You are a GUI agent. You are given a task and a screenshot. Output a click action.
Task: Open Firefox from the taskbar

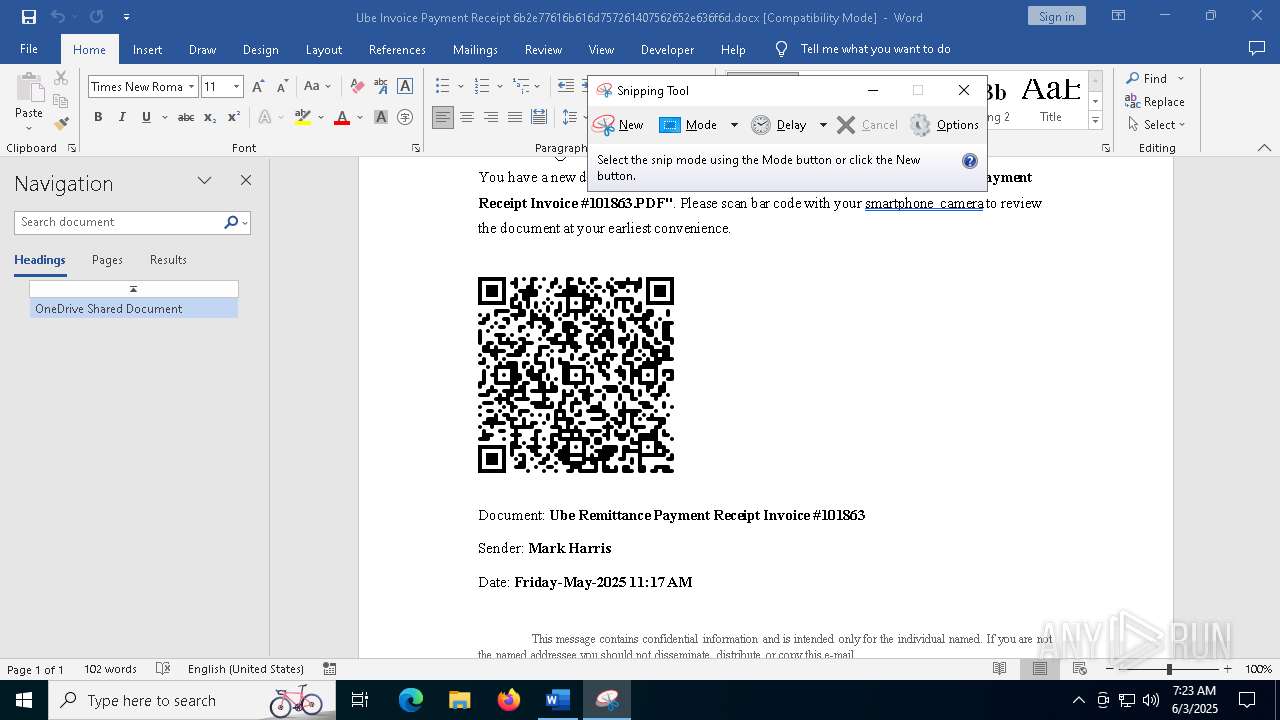[509, 700]
